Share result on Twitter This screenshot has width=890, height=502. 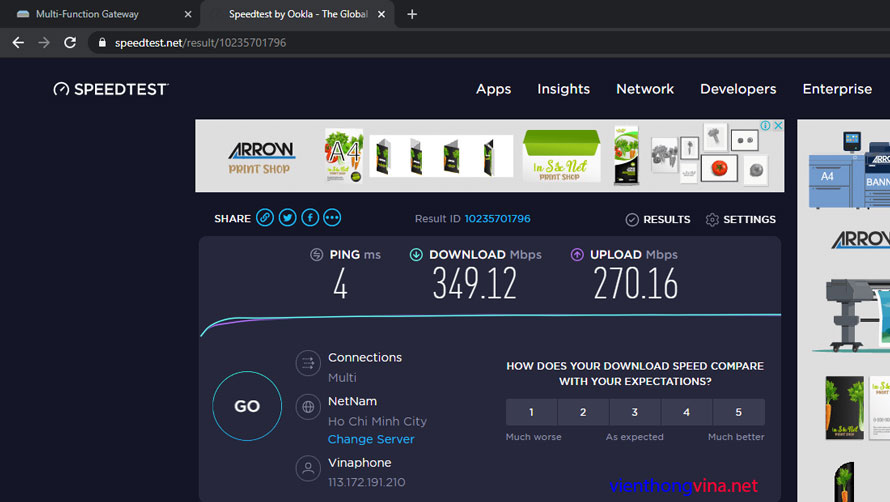click(x=287, y=218)
